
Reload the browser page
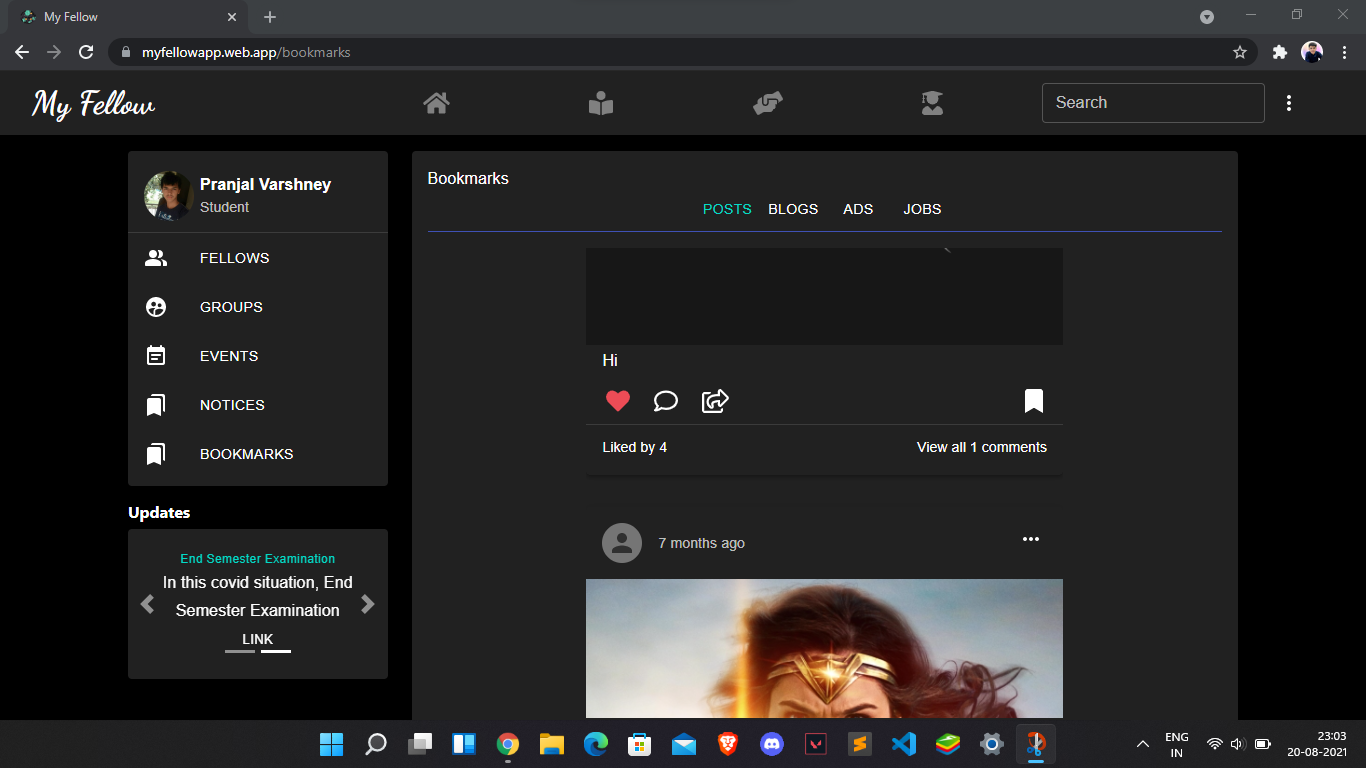point(86,52)
